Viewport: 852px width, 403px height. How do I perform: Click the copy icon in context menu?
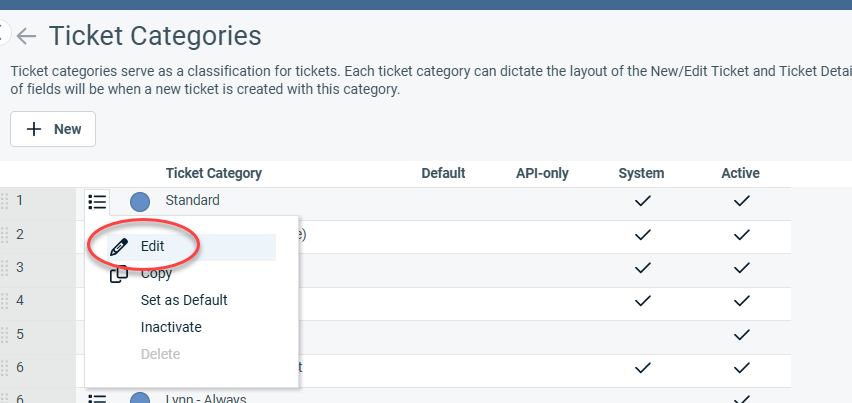pyautogui.click(x=119, y=274)
